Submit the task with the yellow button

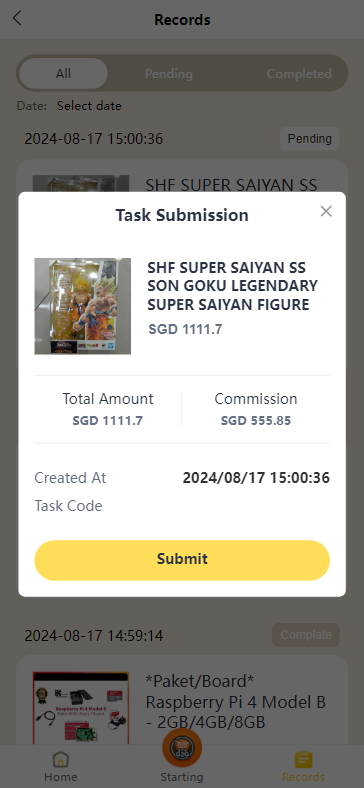182,560
